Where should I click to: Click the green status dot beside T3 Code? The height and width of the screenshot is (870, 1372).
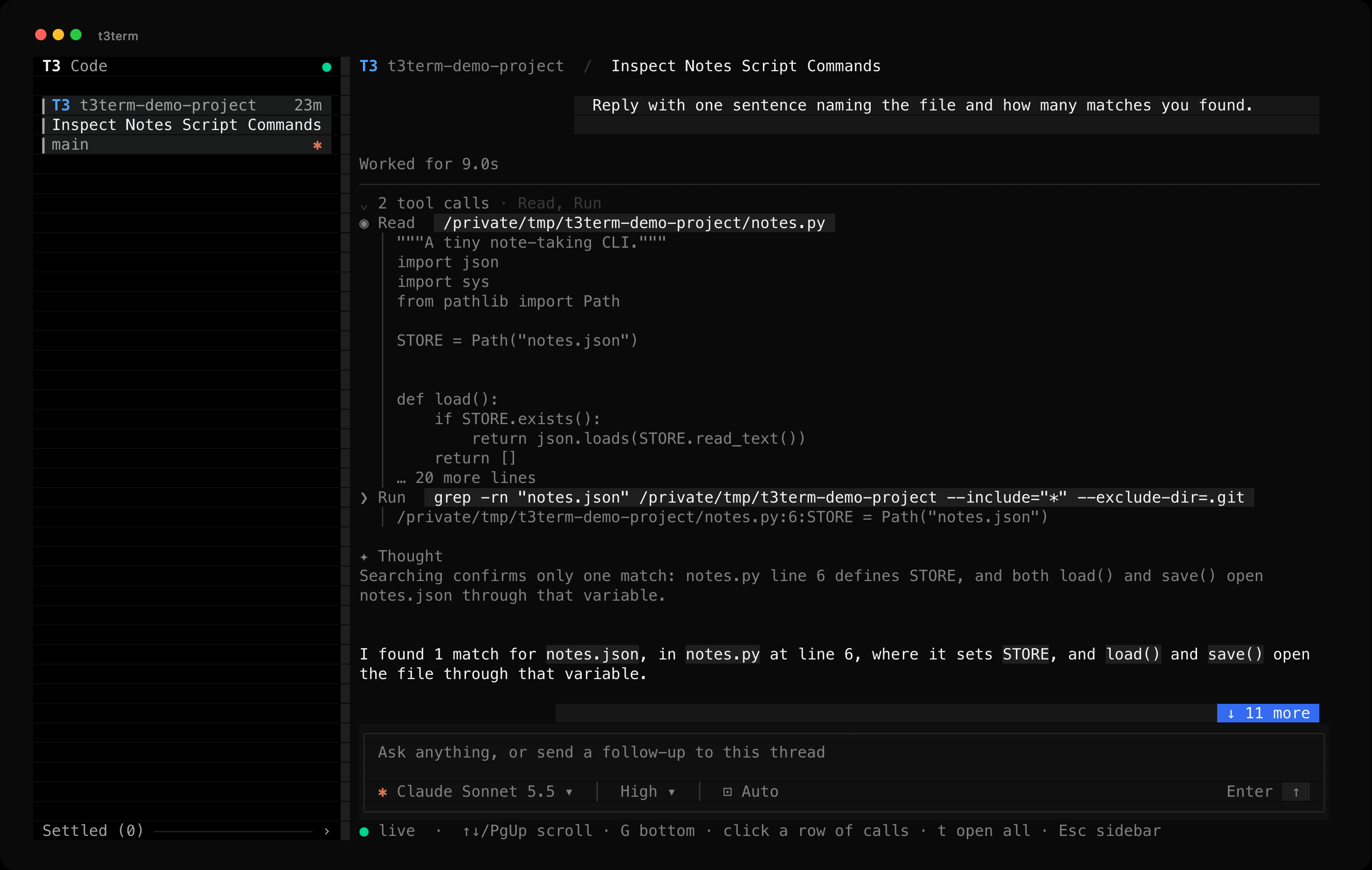[326, 67]
